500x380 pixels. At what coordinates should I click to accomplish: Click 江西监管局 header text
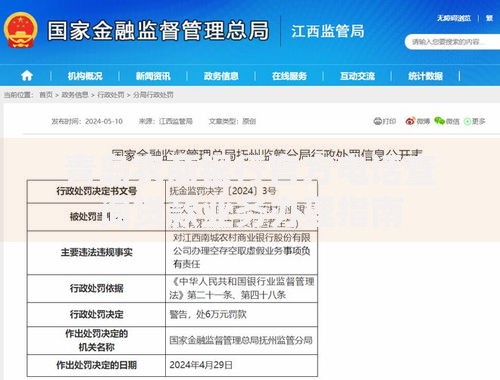coord(328,31)
